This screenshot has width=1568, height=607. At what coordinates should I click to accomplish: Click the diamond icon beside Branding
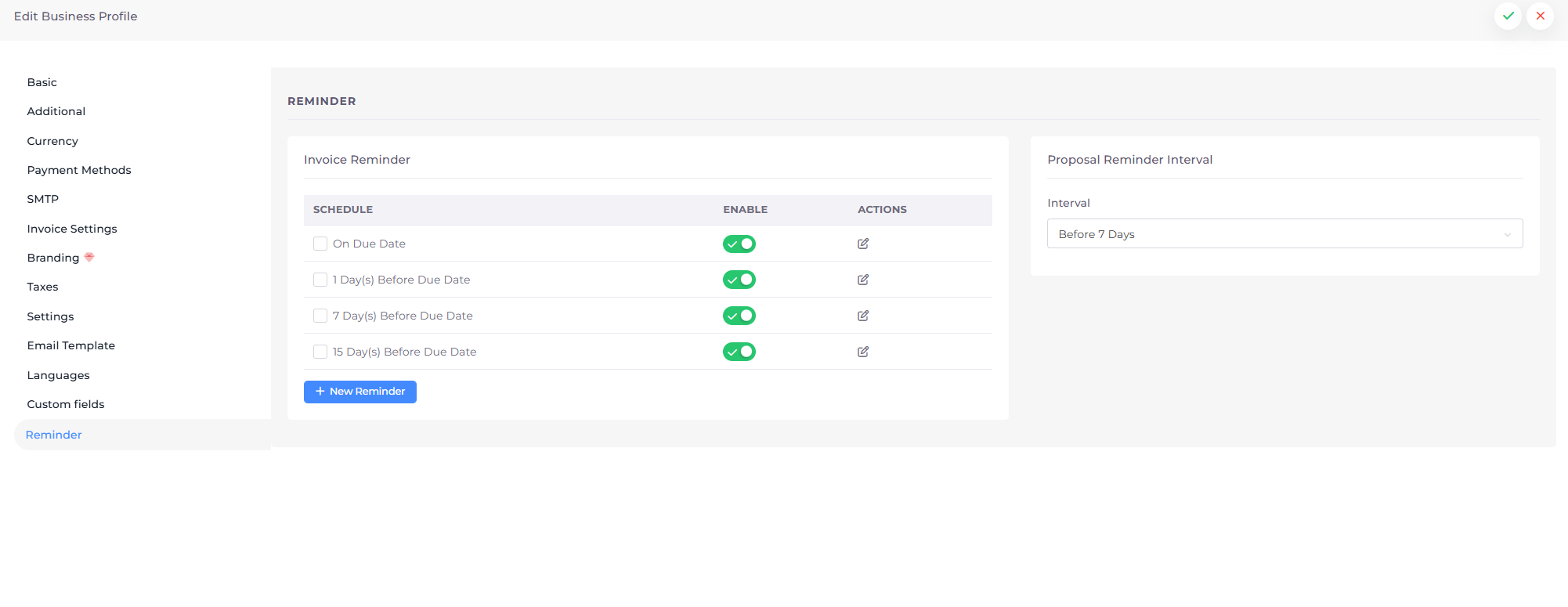click(x=89, y=257)
